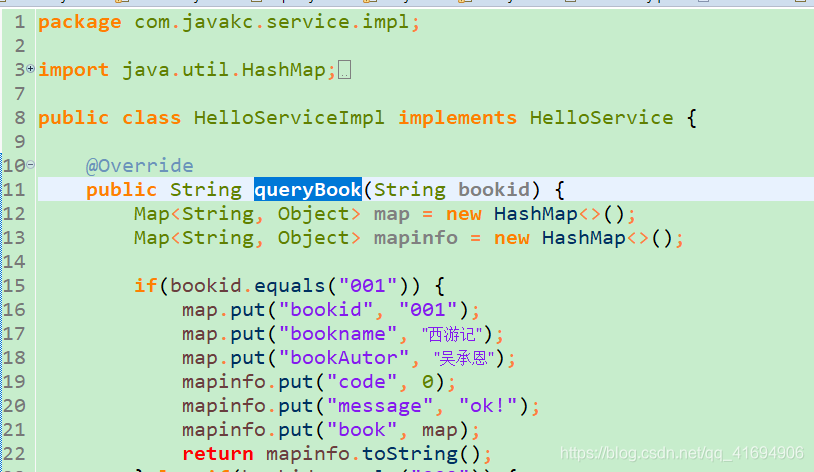
Task: Click the HashMap constructor on line 13
Action: click(x=584, y=238)
